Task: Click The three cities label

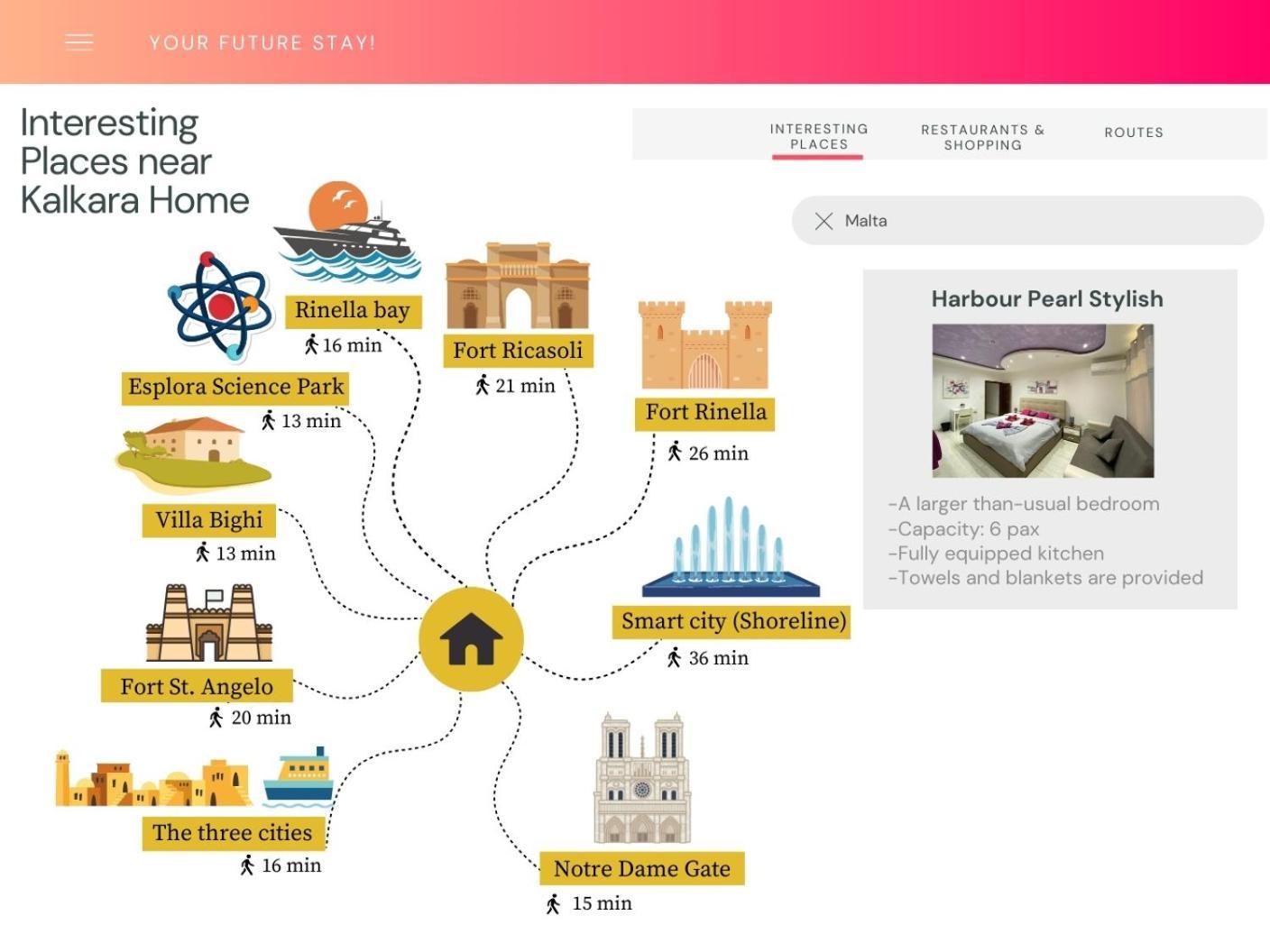Action: 232,833
